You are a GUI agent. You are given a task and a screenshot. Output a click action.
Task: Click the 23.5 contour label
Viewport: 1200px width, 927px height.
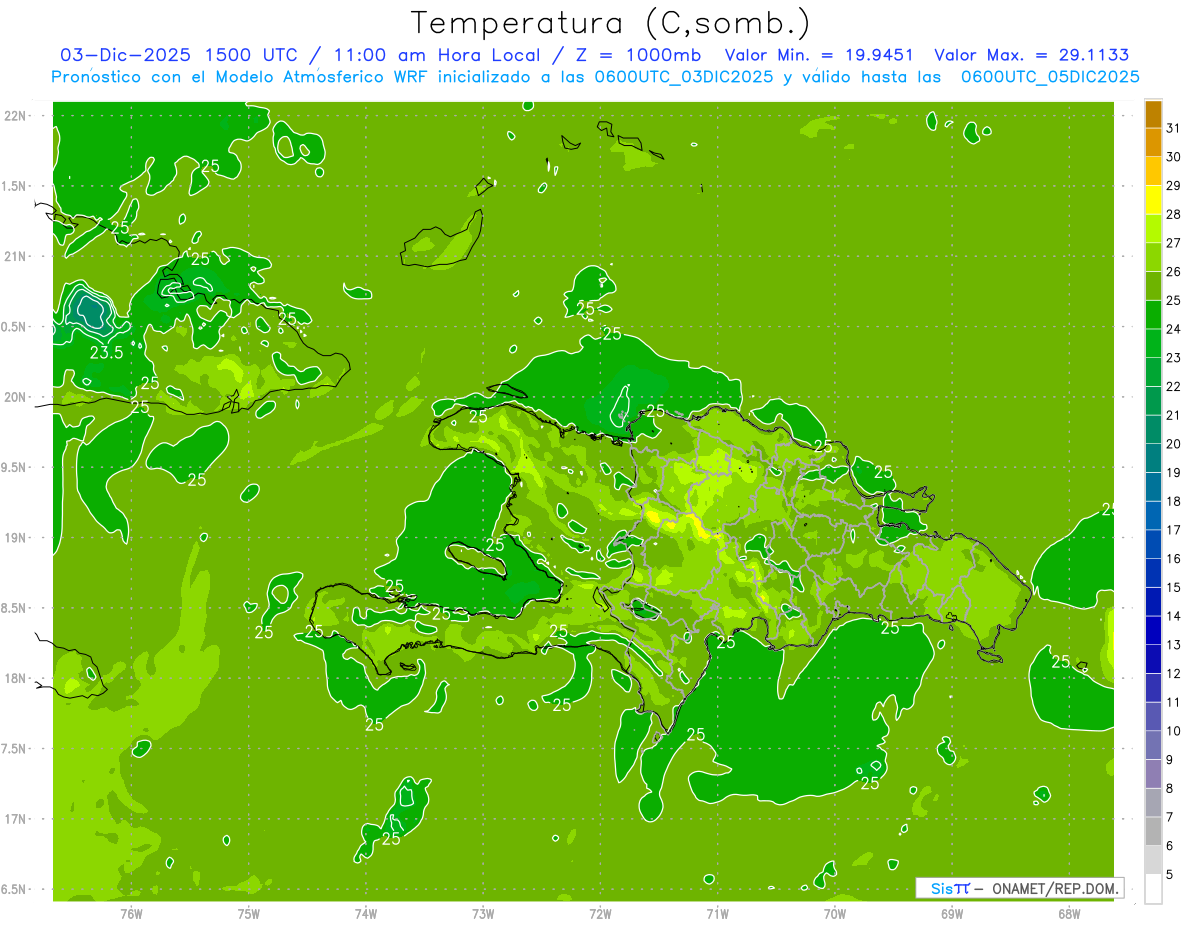pyautogui.click(x=107, y=352)
